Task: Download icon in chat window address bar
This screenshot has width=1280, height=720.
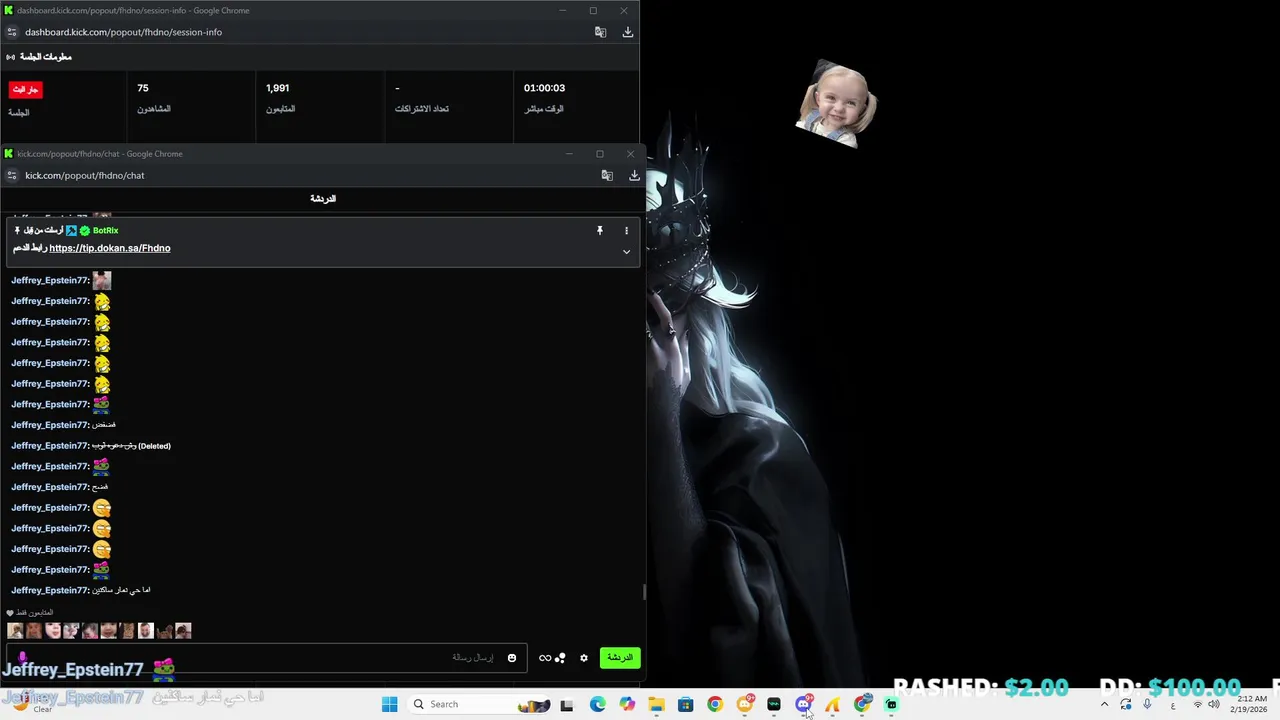Action: [x=634, y=175]
